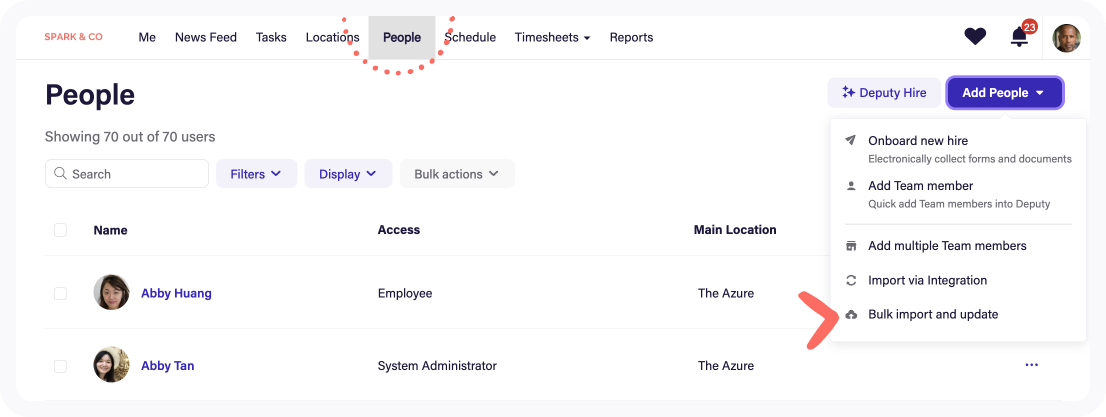Click the Spark & Co logo

[73, 37]
